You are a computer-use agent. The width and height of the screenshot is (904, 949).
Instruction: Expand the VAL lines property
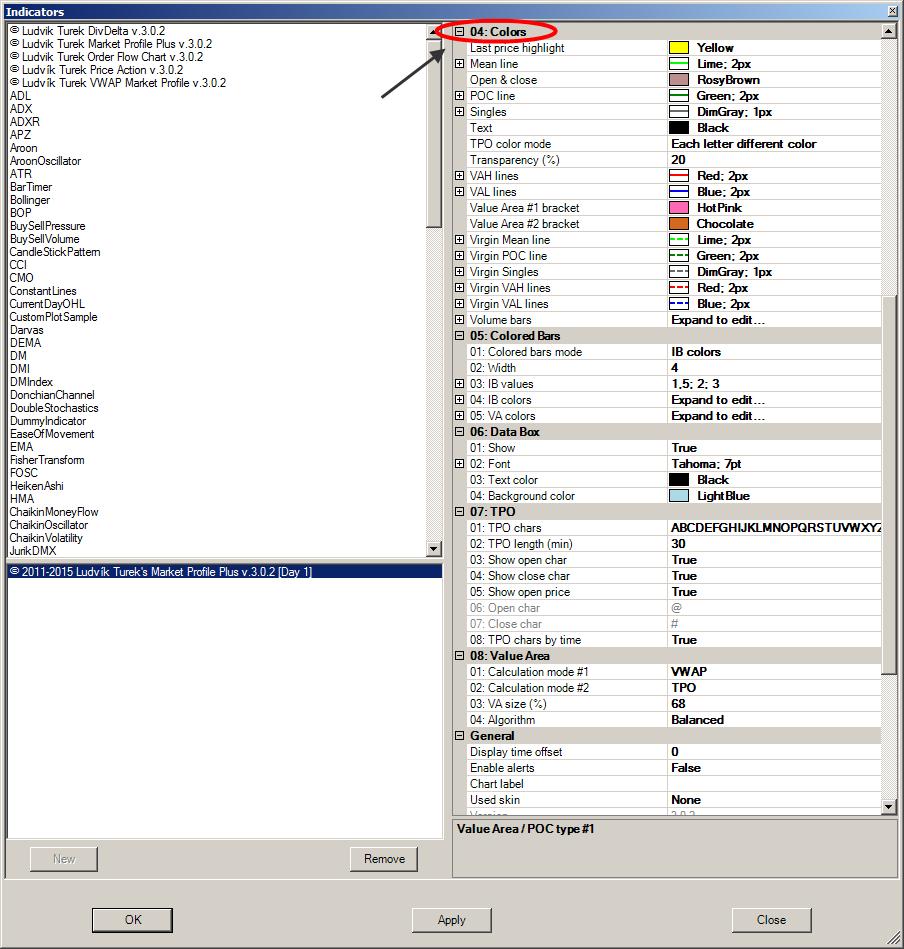click(x=459, y=191)
